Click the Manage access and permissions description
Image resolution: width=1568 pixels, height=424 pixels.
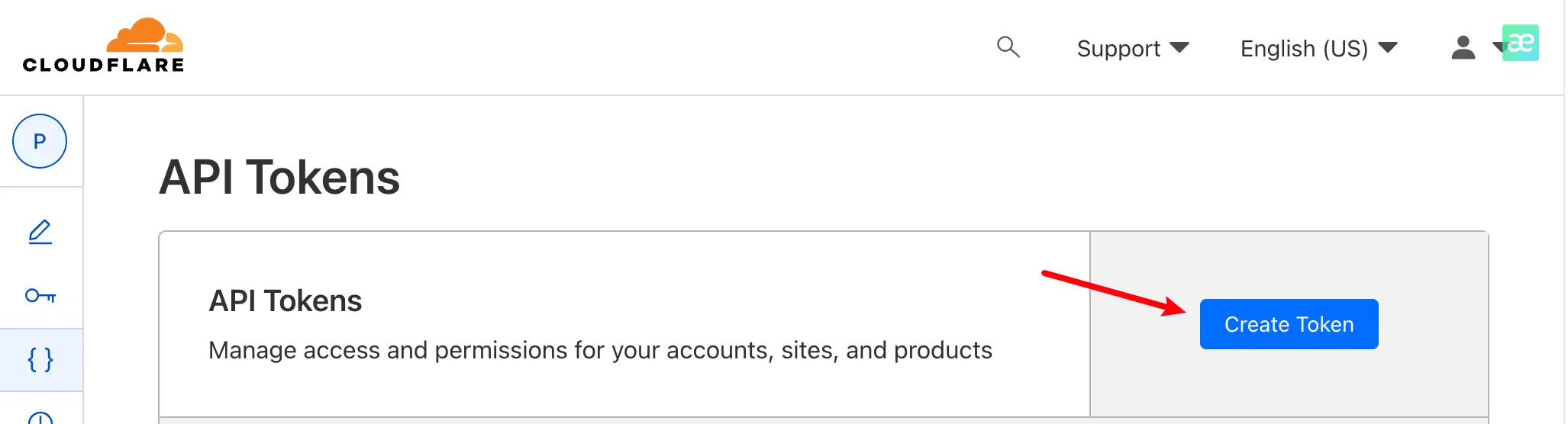[x=600, y=350]
